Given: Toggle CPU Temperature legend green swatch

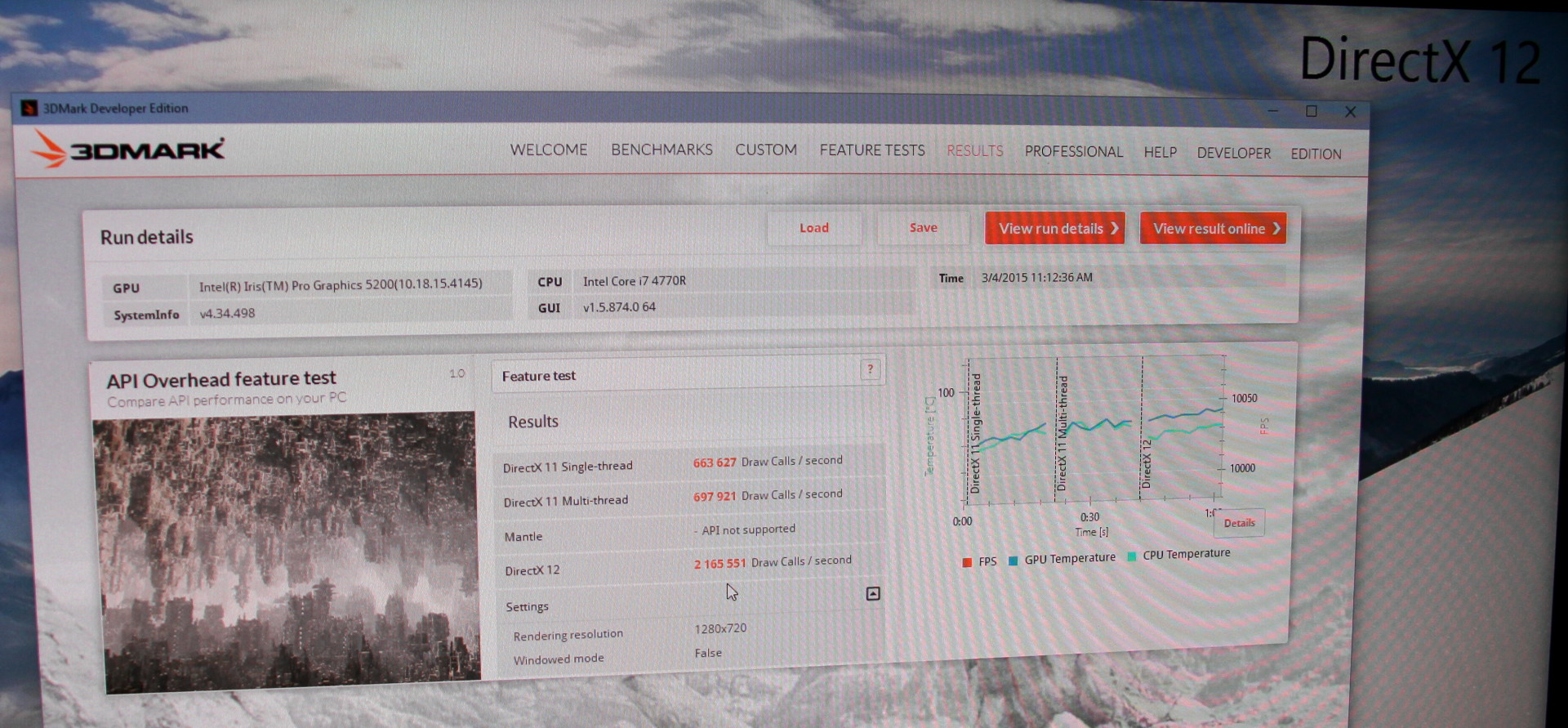Looking at the screenshot, I should pos(1131,556).
